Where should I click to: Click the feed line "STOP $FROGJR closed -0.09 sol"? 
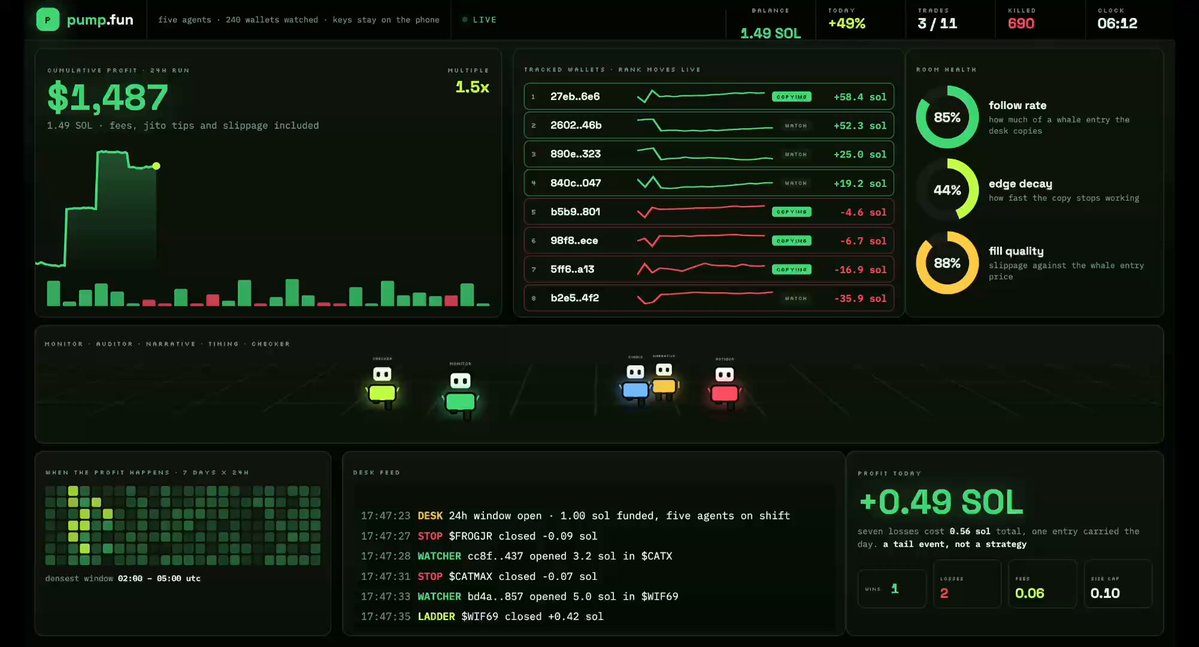point(479,536)
